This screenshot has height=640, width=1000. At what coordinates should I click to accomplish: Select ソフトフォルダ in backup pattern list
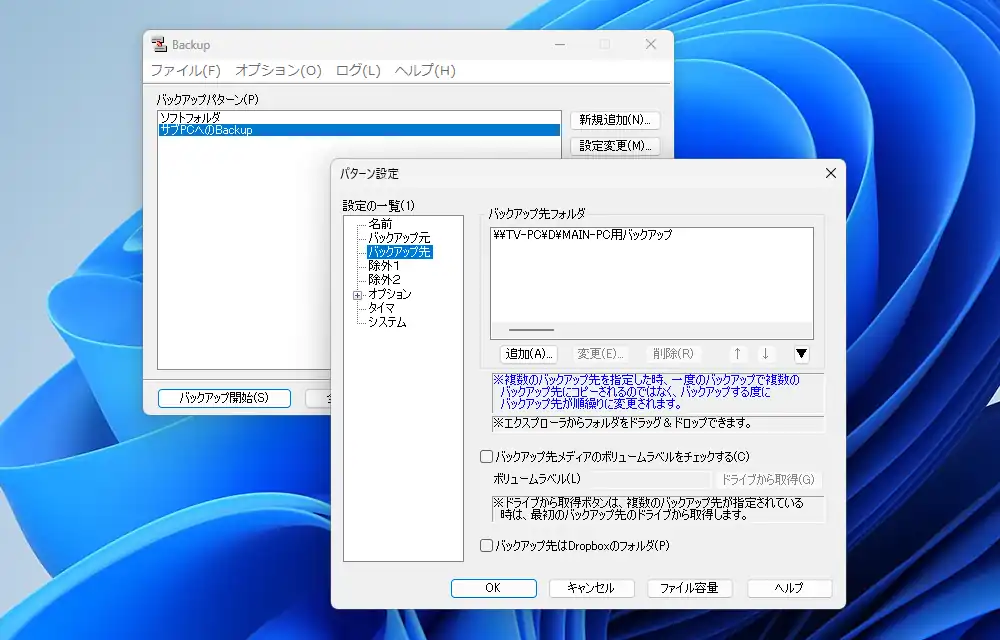coord(190,117)
